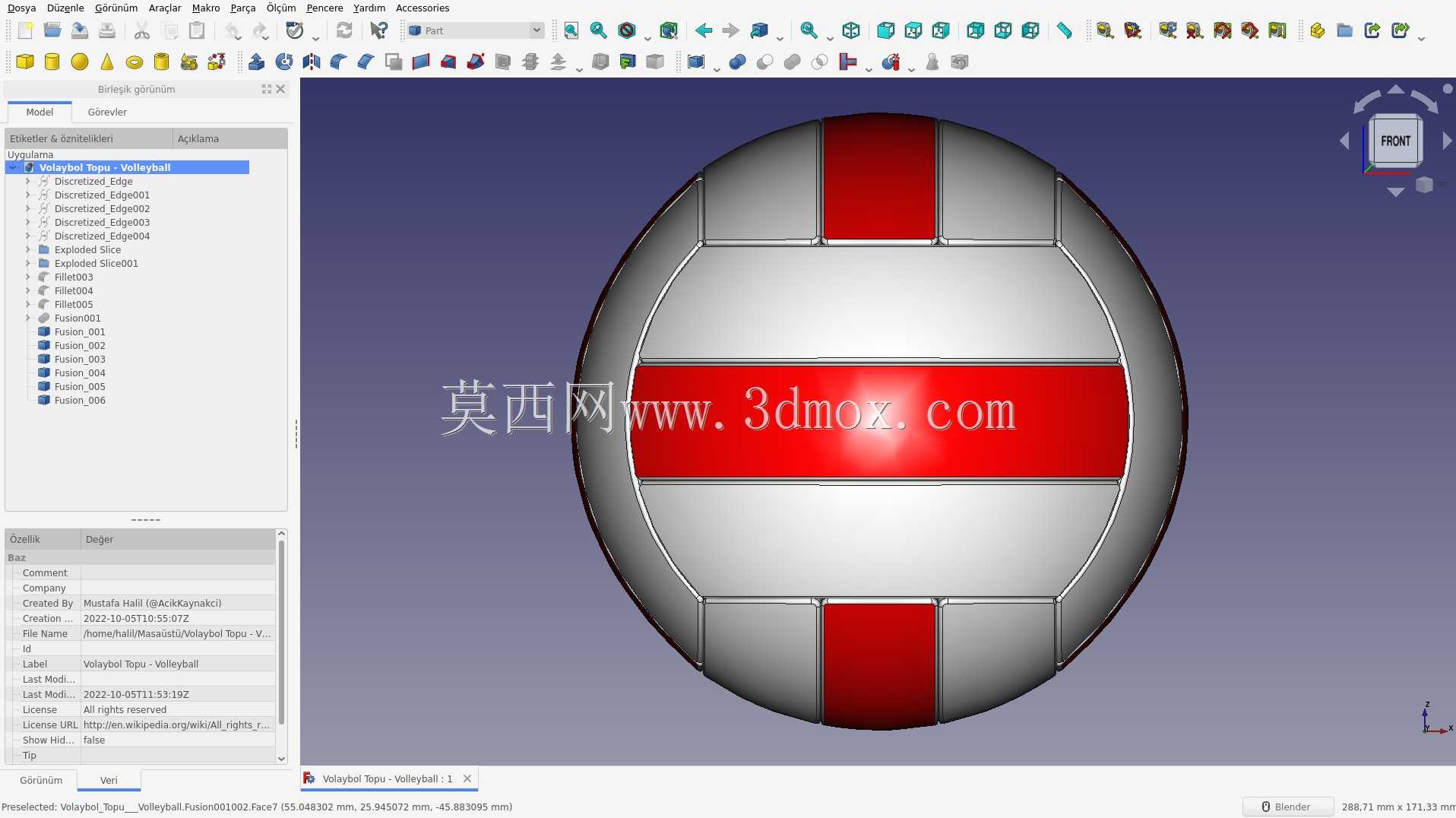Screen dimensions: 1456x818
Task: Open the Part workbench selector dropdown
Action: [476, 30]
